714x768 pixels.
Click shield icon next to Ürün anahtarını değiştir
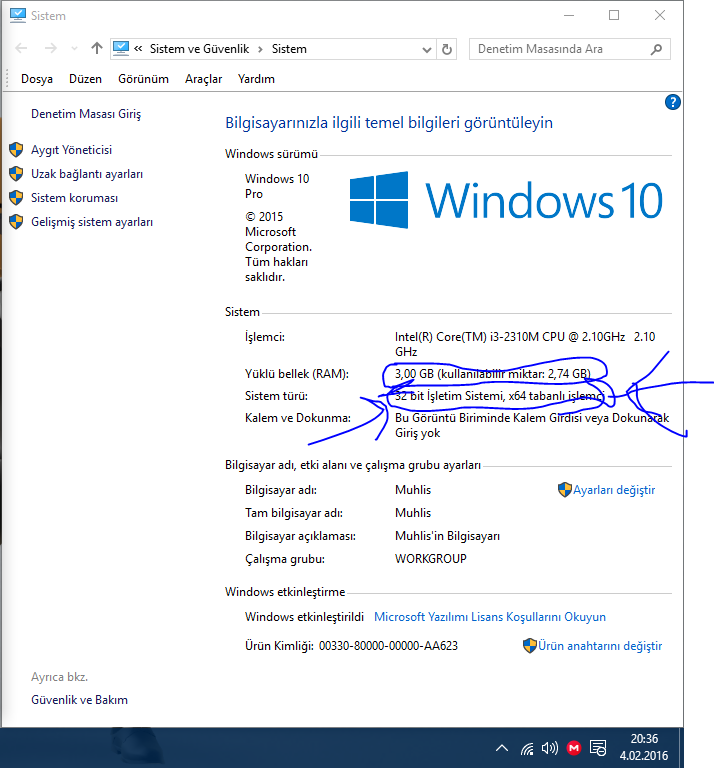pyautogui.click(x=529, y=646)
